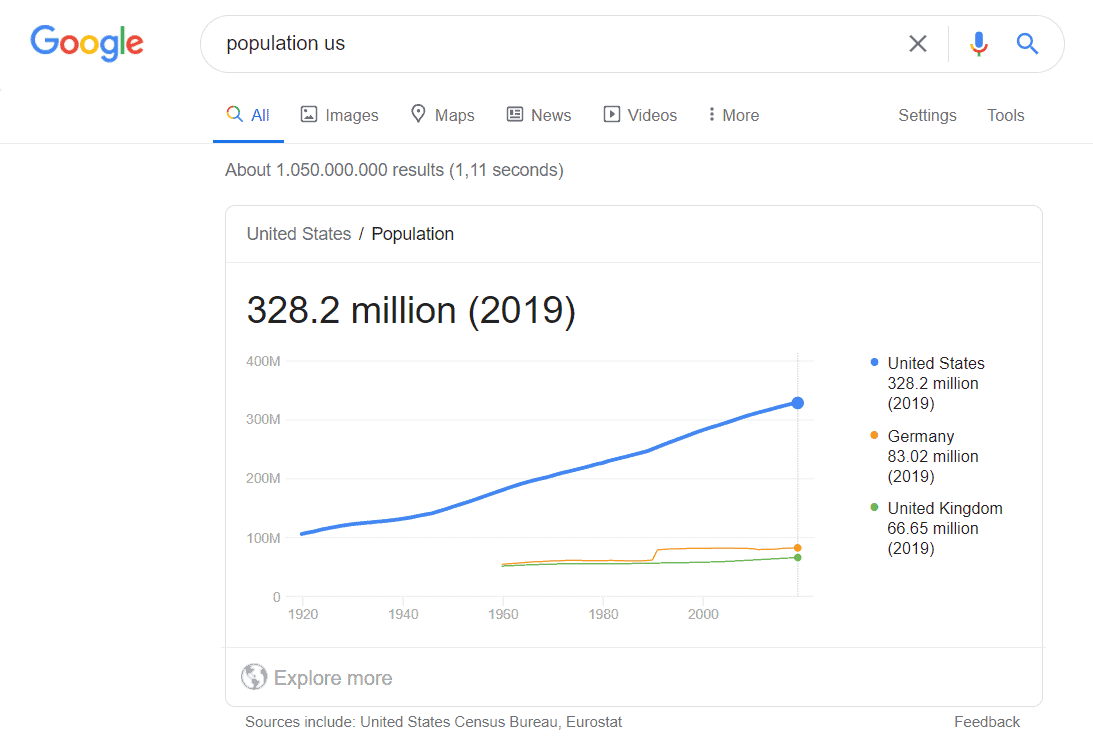This screenshot has height=744, width=1093.
Task: Open Images search via its camera icon
Action: (310, 114)
